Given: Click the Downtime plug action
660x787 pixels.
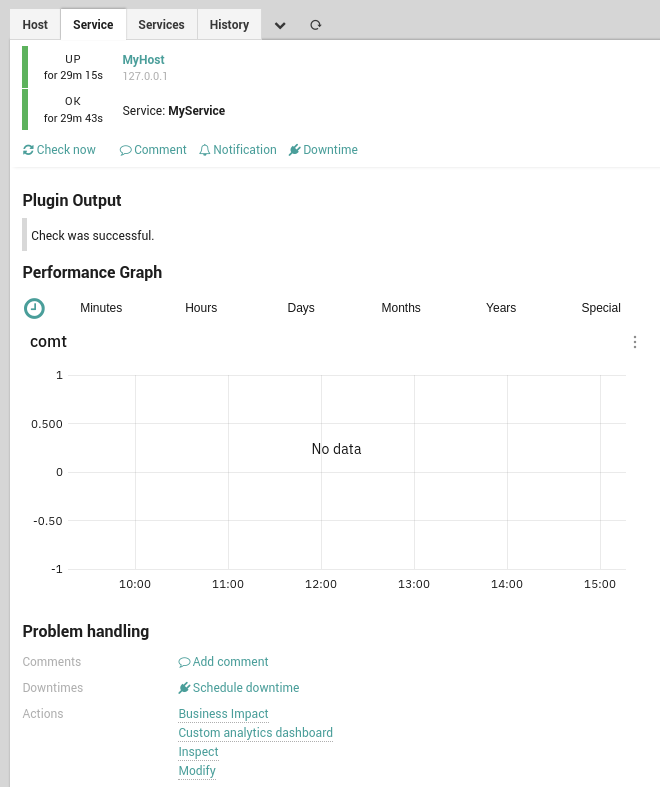Looking at the screenshot, I should [x=323, y=150].
